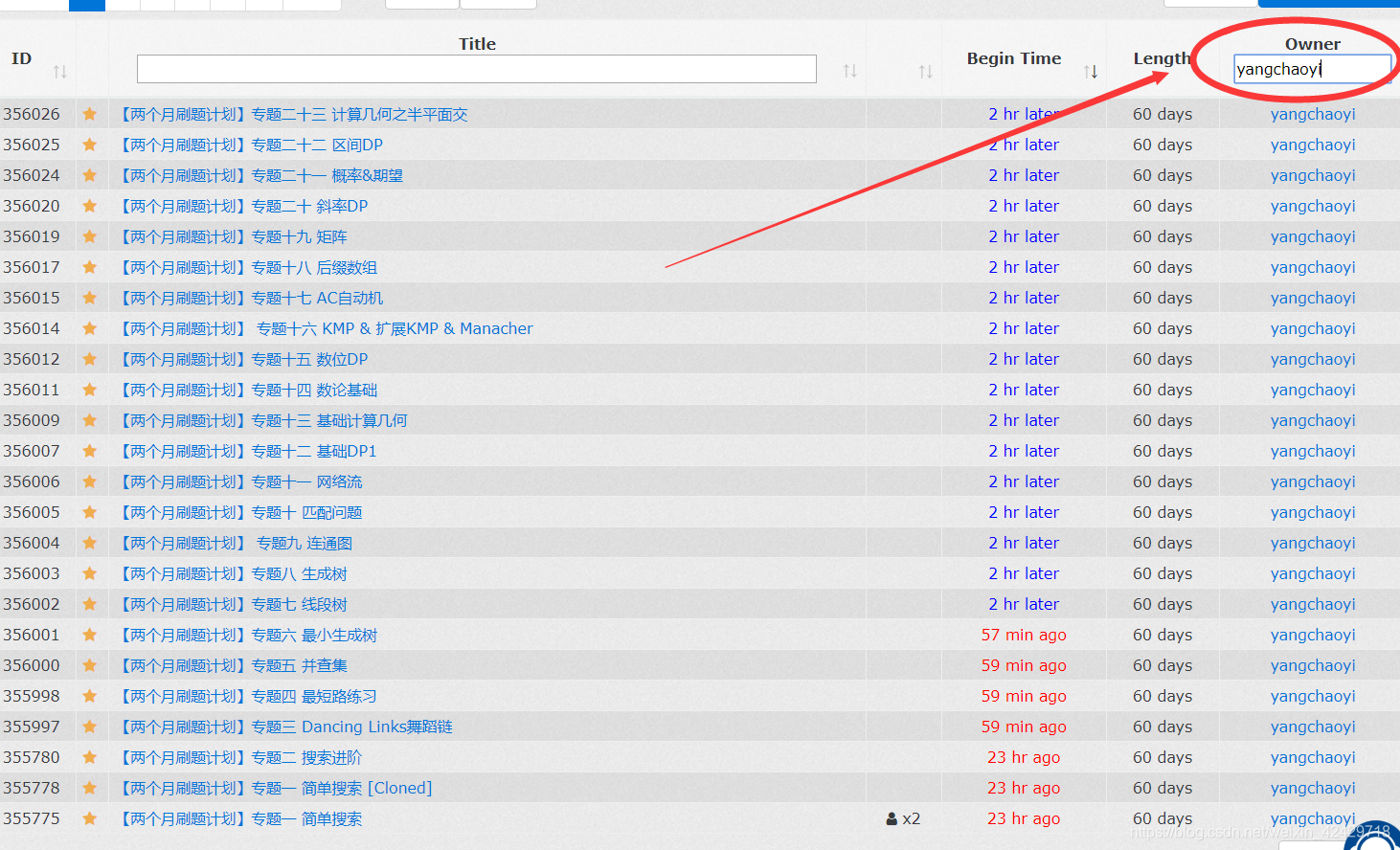Toggle favorite star for contest 356000
This screenshot has height=850, width=1400.
[90, 665]
